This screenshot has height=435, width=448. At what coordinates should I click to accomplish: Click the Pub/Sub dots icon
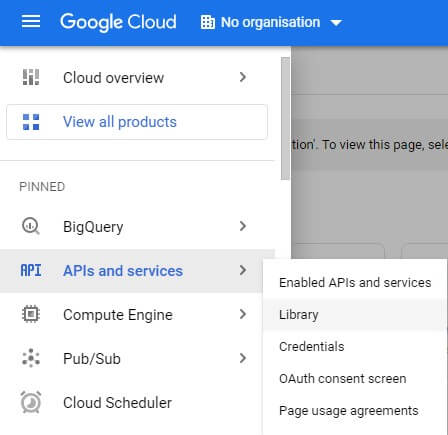(x=31, y=358)
